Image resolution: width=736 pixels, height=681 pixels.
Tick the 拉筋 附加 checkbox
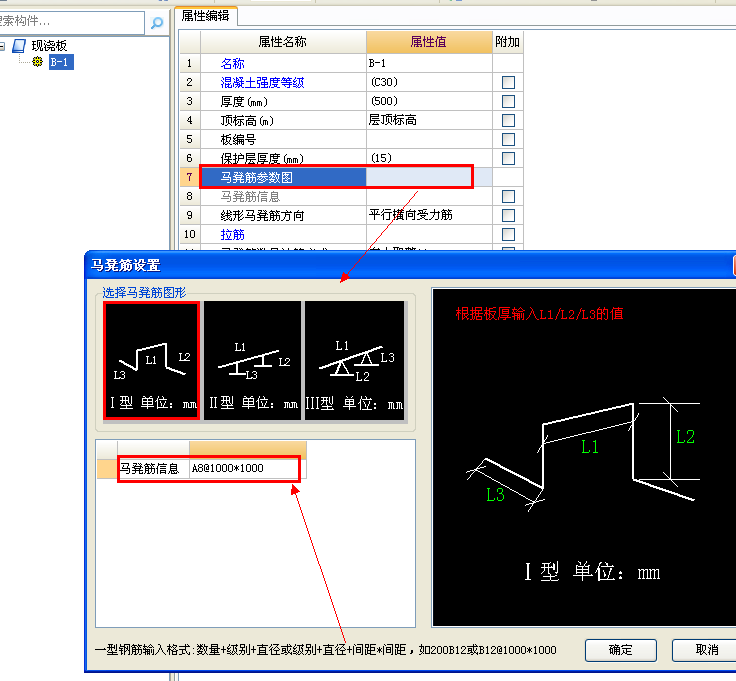tap(508, 234)
